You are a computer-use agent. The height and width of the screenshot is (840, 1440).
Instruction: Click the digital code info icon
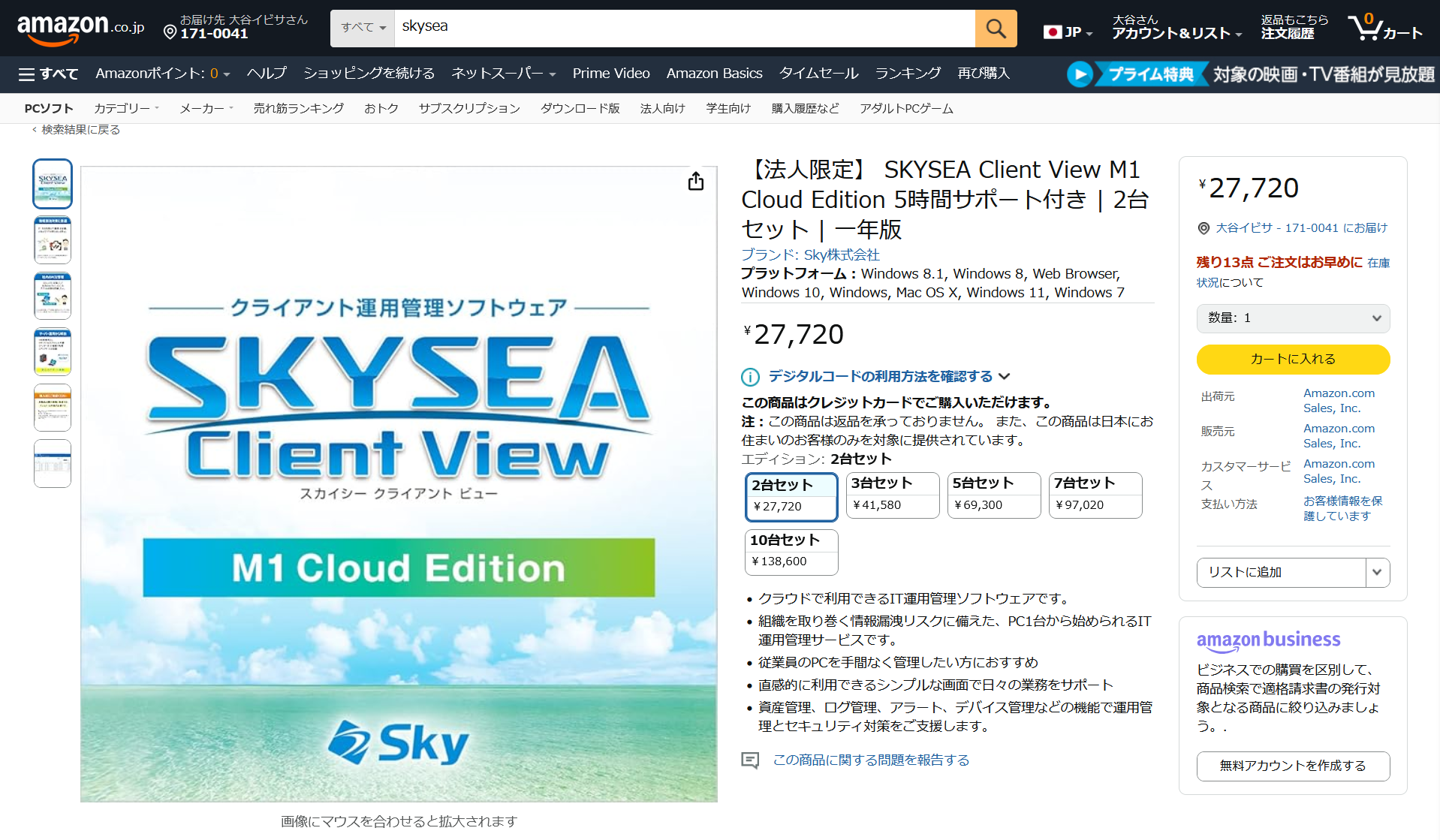point(750,377)
